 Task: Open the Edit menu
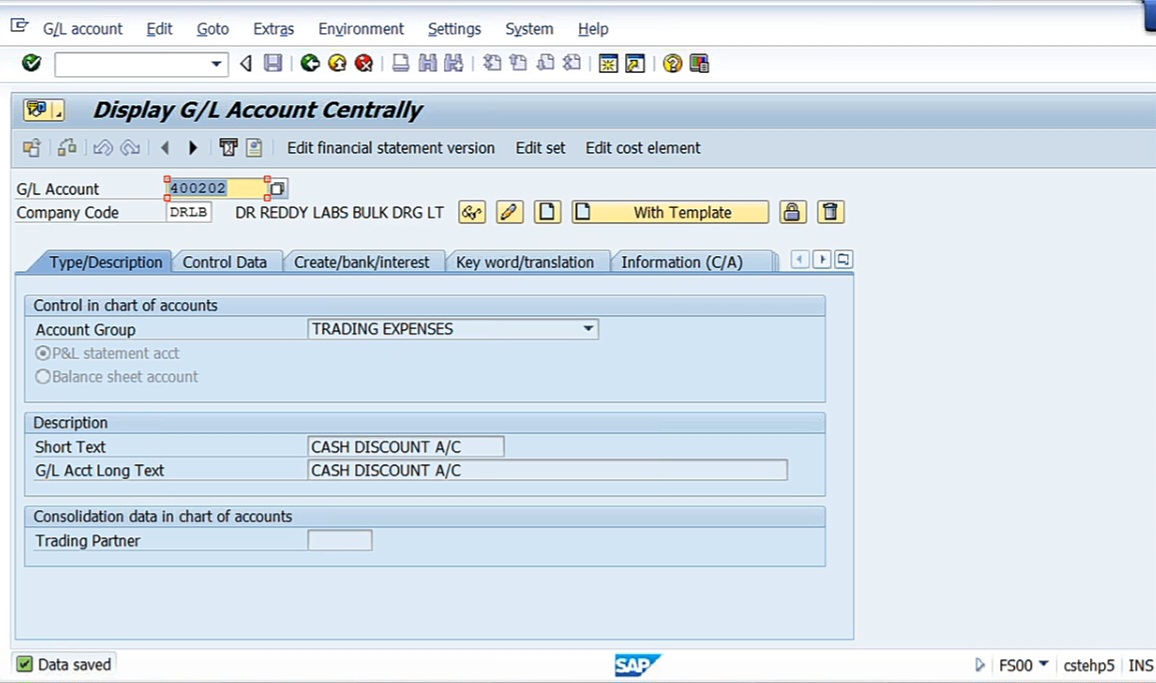click(159, 29)
